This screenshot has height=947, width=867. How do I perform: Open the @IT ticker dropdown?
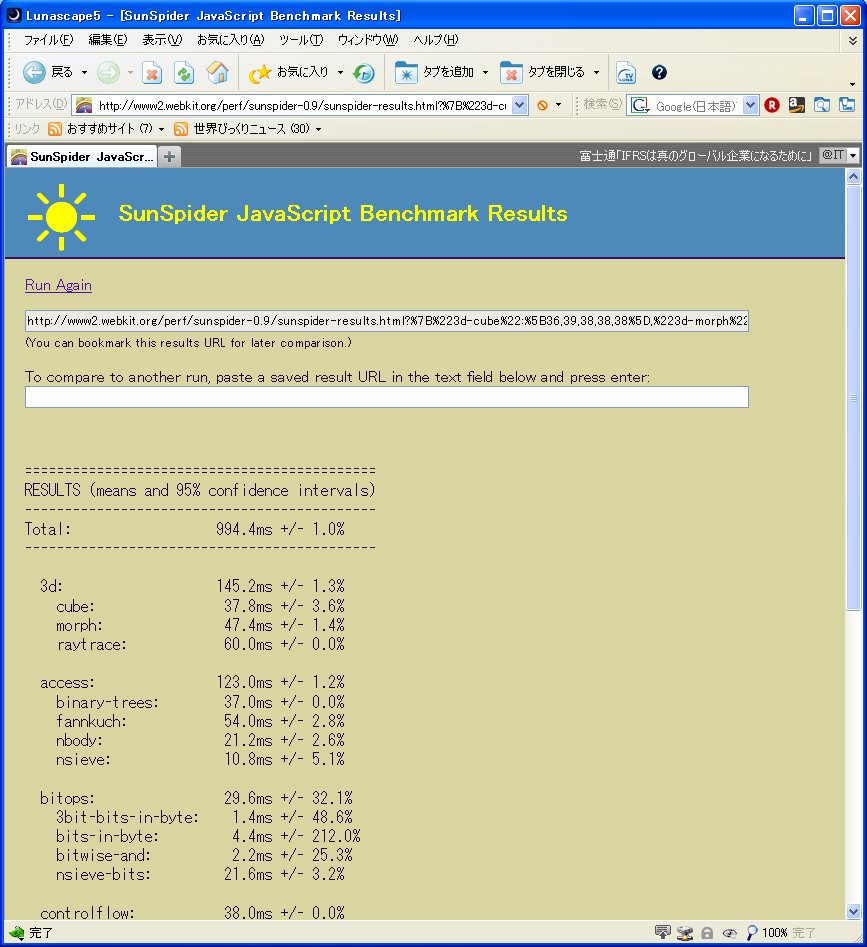853,155
